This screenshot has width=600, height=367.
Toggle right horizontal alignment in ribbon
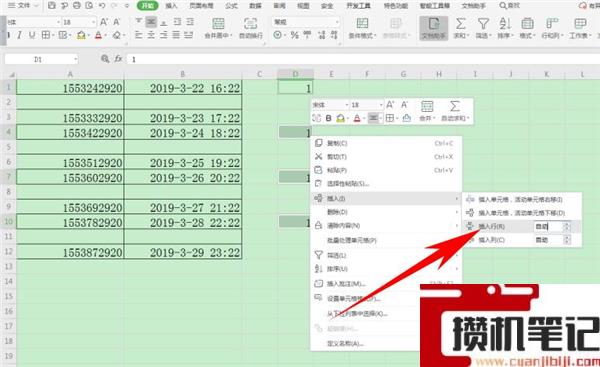(164, 35)
